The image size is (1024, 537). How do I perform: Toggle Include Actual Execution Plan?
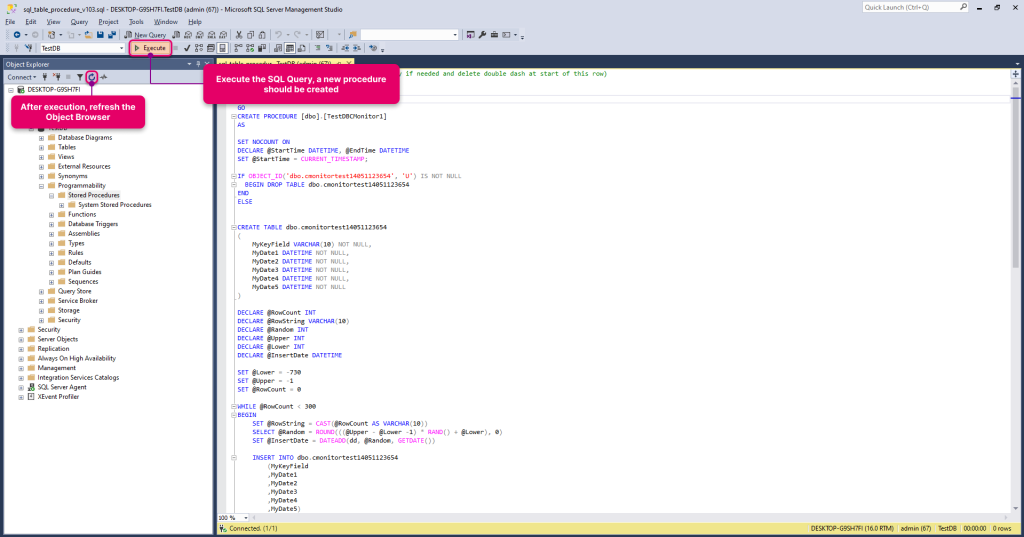pos(238,48)
